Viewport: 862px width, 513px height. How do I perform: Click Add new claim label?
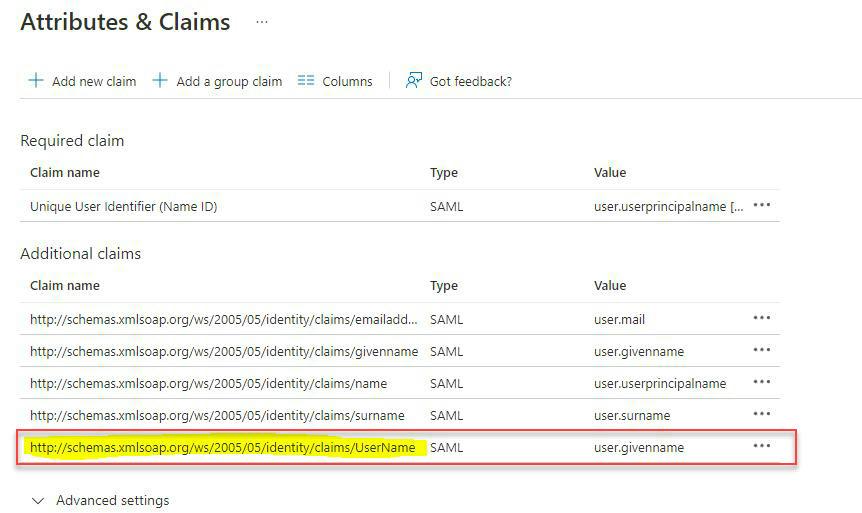[x=94, y=81]
